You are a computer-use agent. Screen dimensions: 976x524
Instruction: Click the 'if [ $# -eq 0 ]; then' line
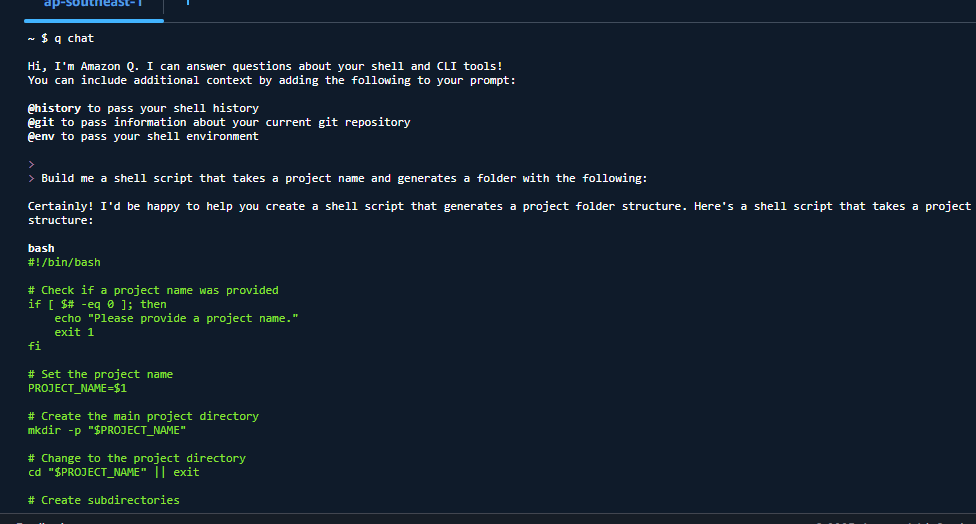pyautogui.click(x=97, y=304)
